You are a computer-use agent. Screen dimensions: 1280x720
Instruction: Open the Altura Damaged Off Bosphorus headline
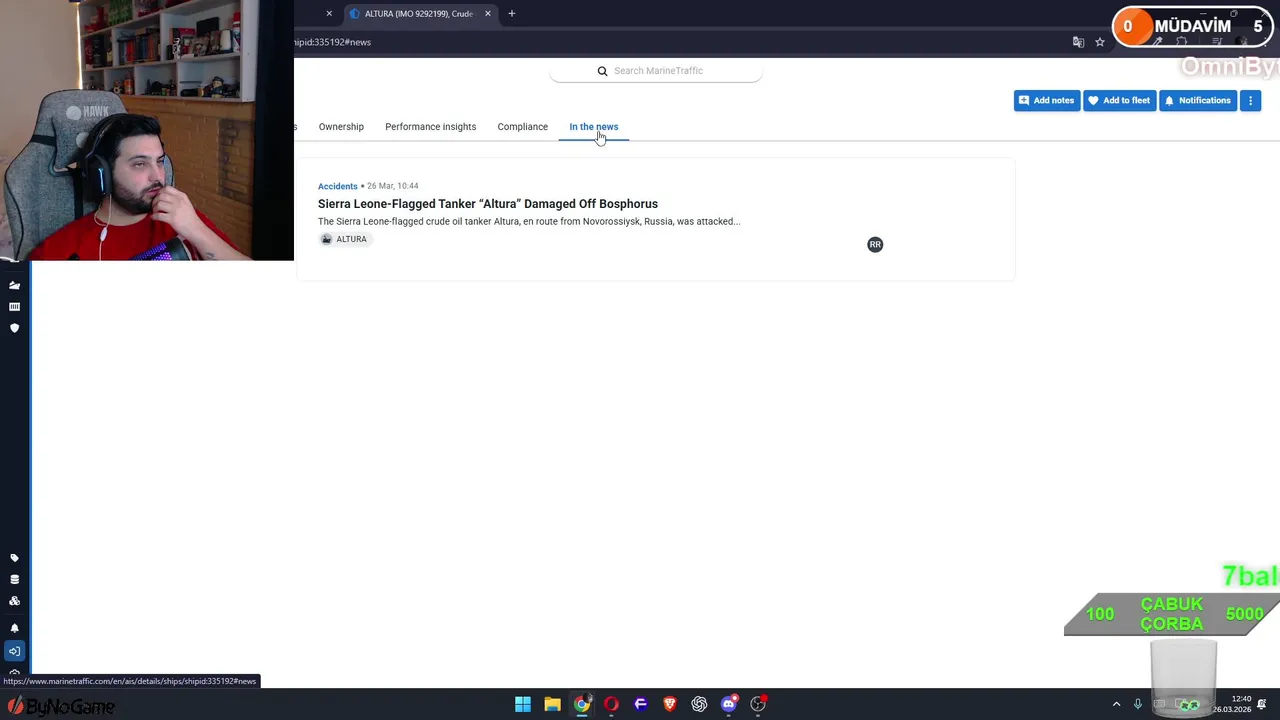click(x=488, y=204)
